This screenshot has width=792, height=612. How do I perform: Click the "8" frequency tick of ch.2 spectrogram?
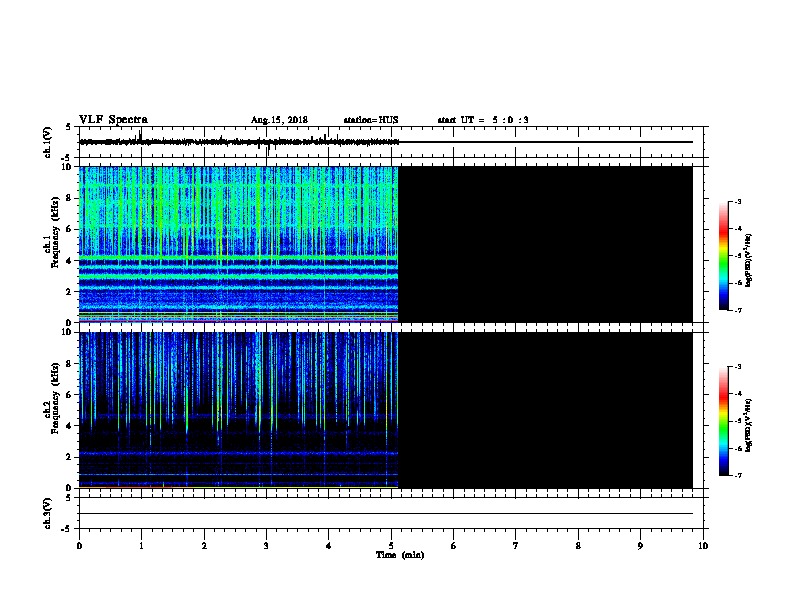click(x=69, y=364)
